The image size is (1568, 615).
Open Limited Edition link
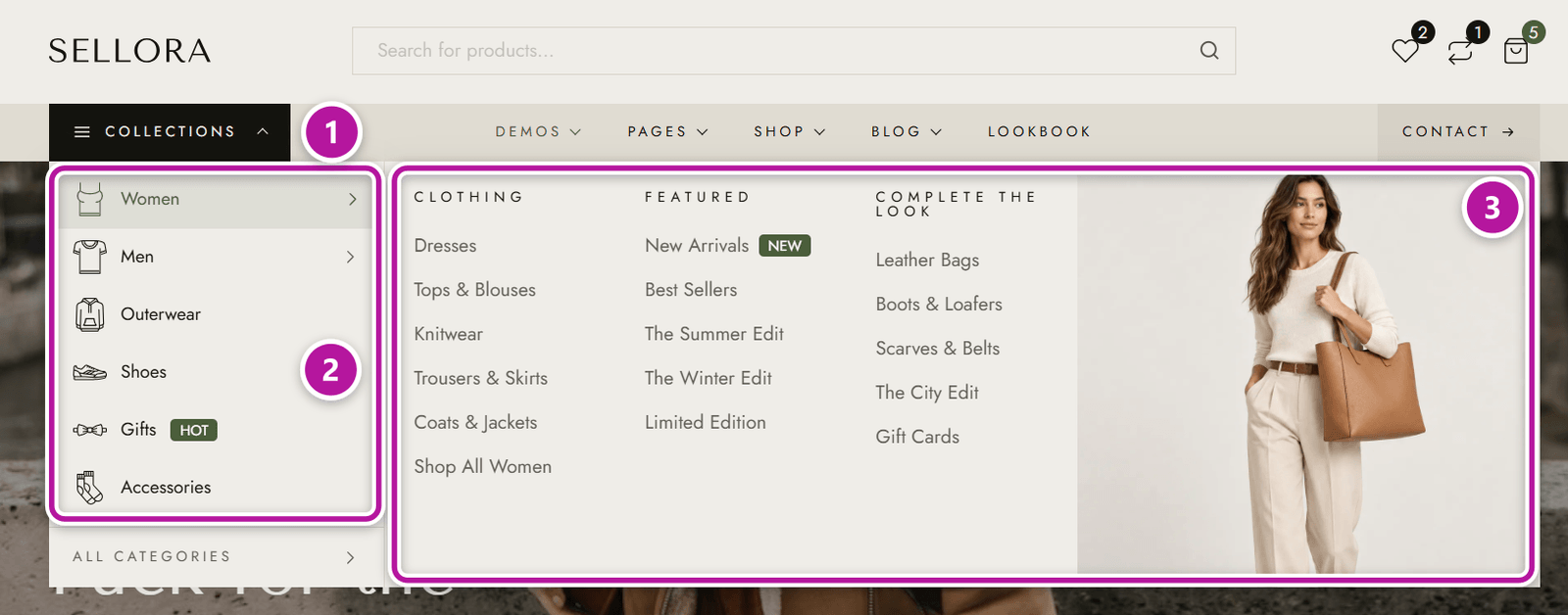pos(706,422)
